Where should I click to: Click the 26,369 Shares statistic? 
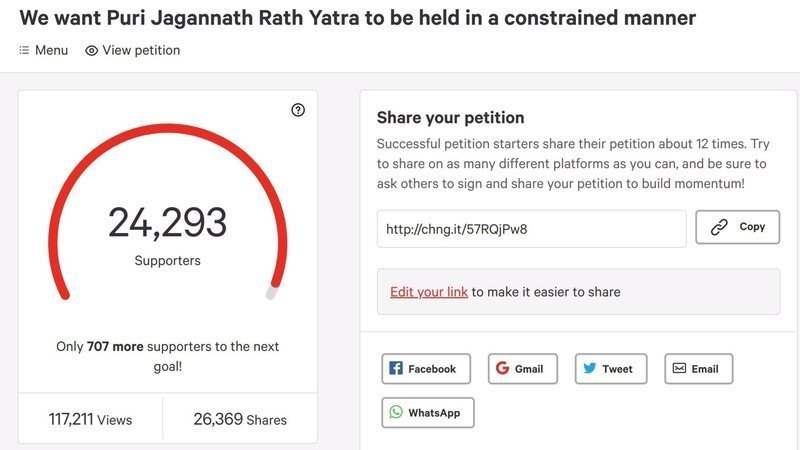click(240, 420)
